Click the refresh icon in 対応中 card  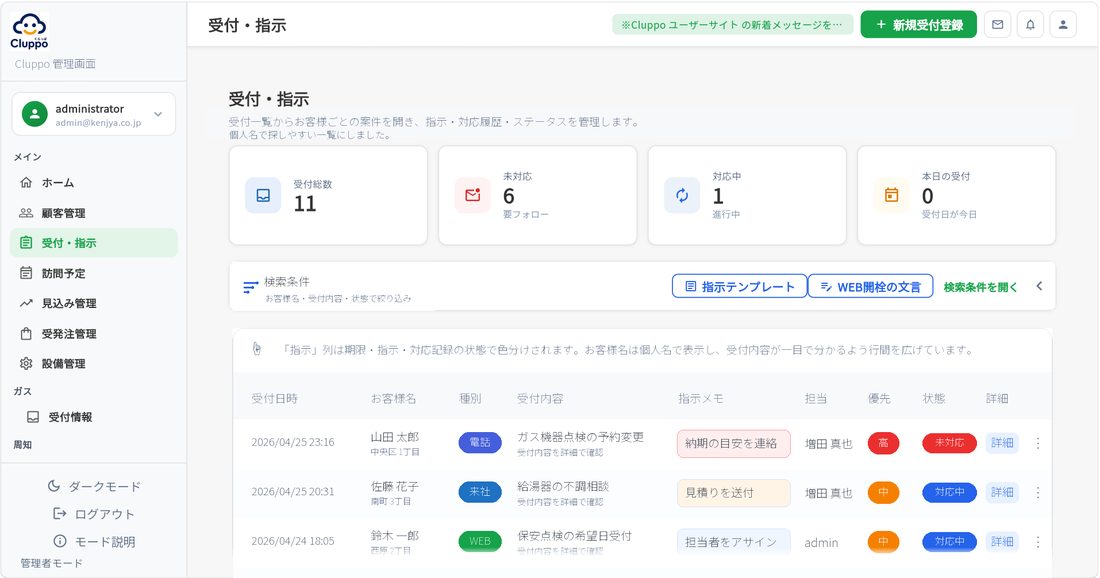tap(682, 195)
